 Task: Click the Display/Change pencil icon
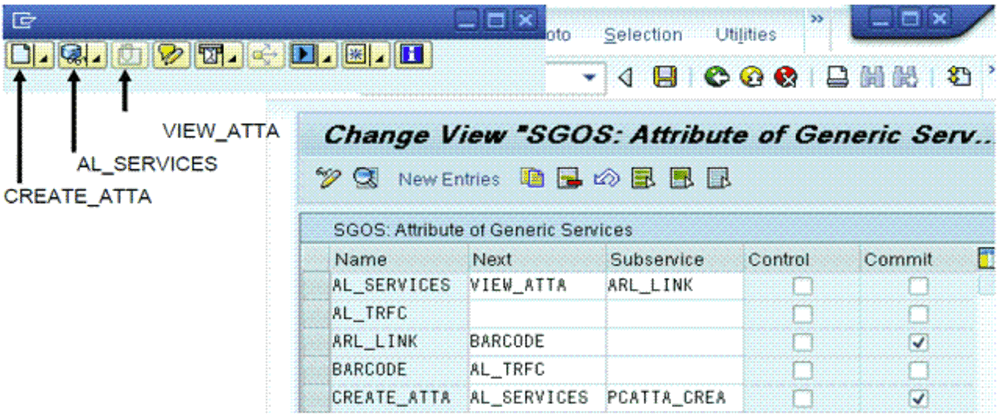click(329, 178)
